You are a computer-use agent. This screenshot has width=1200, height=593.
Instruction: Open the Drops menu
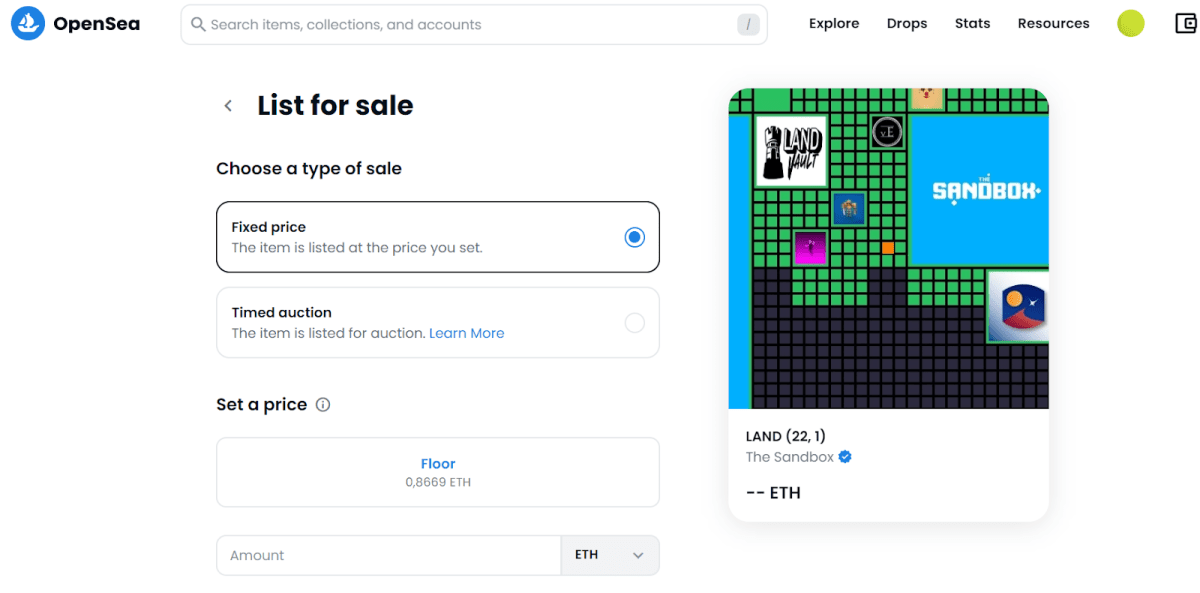907,24
